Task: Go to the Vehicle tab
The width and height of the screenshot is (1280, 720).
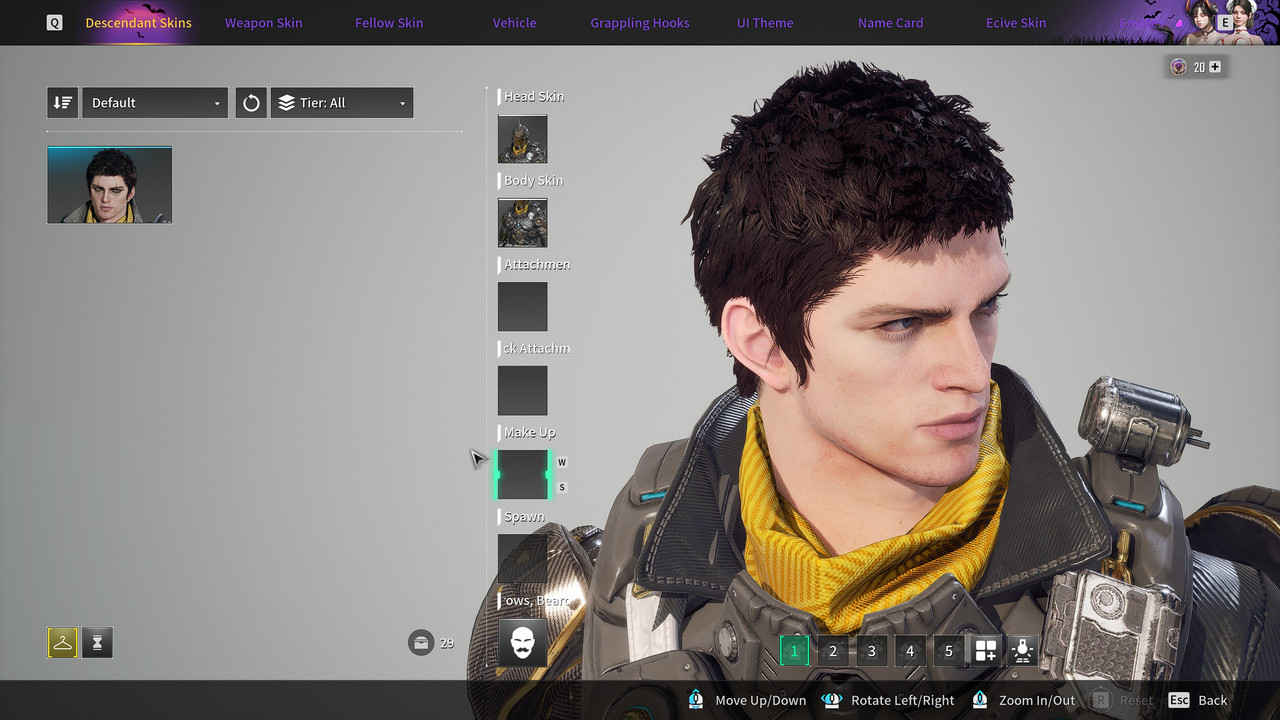Action: point(514,22)
